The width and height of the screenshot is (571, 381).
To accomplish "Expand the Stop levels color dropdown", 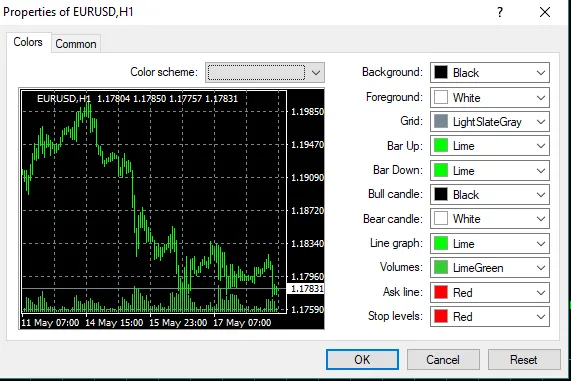I will (x=489, y=316).
